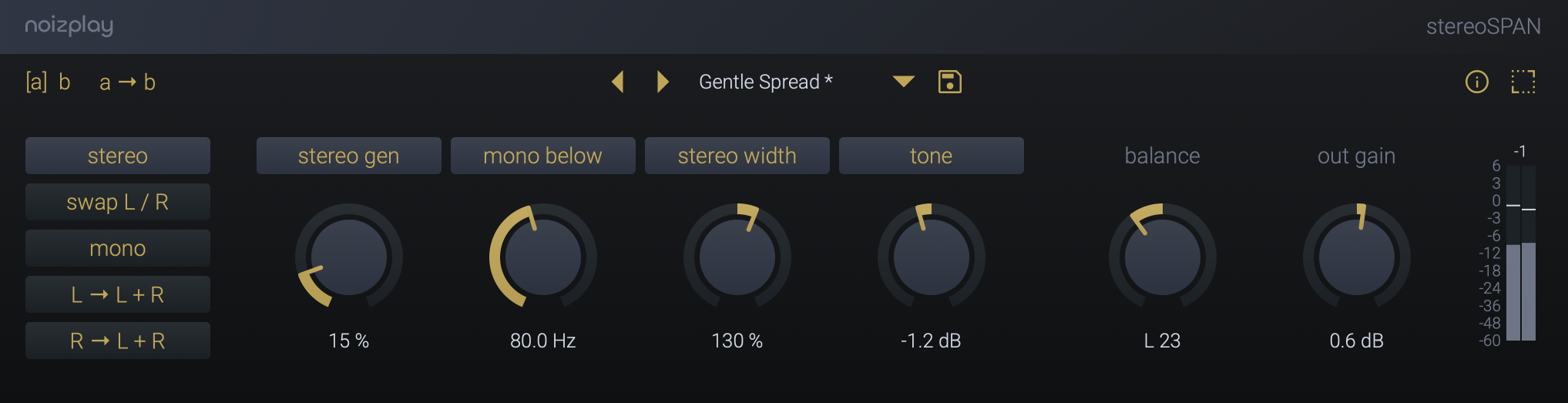The image size is (1568, 403).
Task: Open the info icon
Action: (x=1477, y=82)
